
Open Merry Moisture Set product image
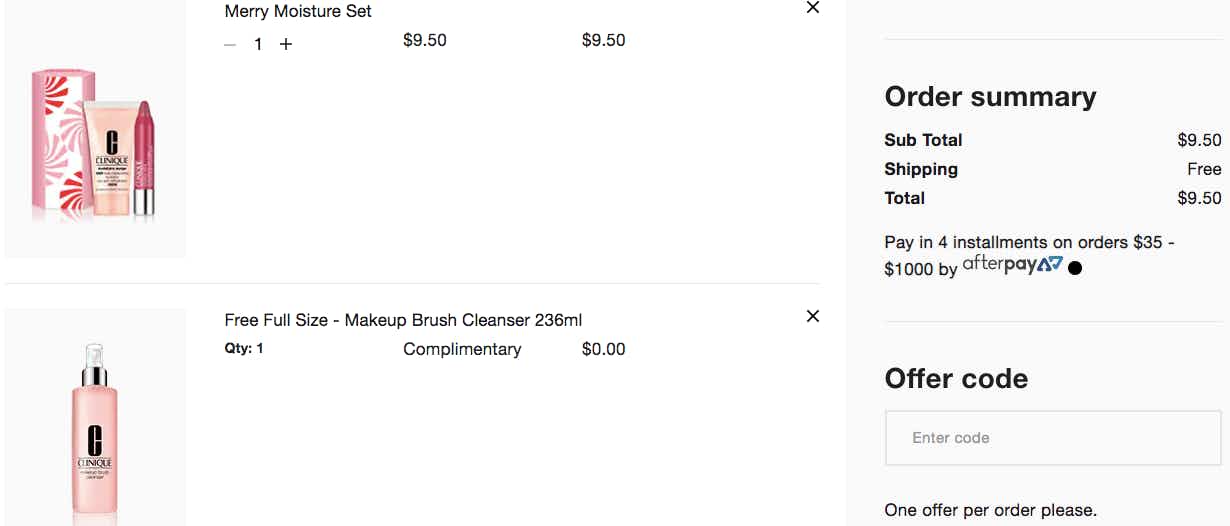(95, 129)
